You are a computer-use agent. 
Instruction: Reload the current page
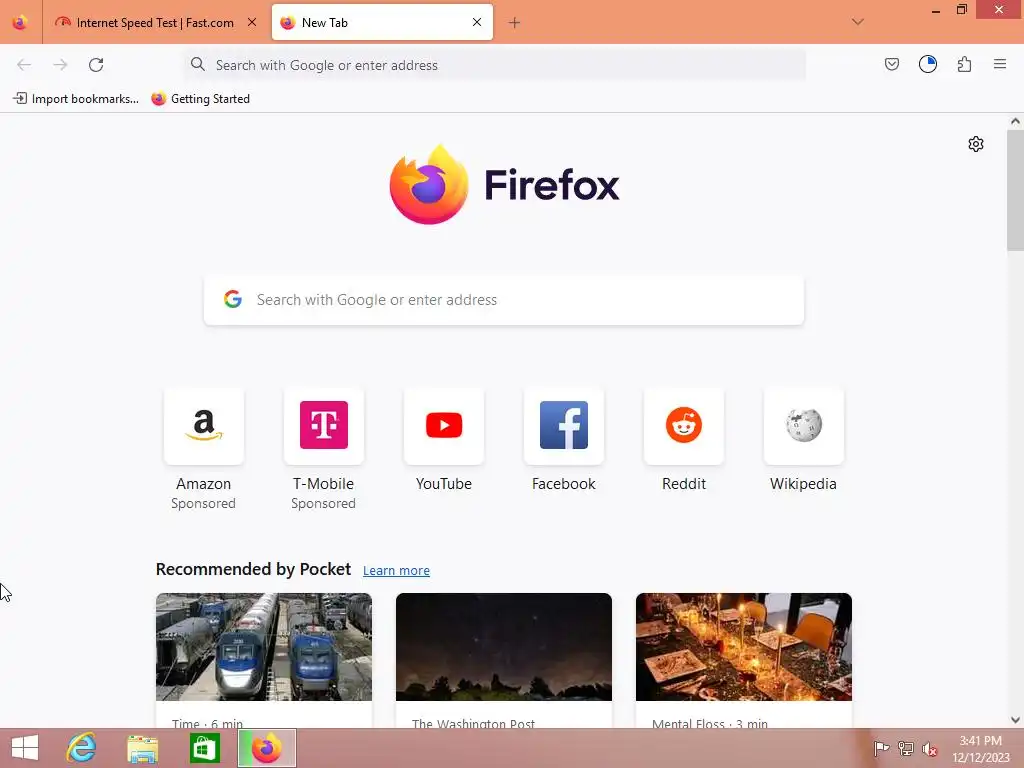coord(96,65)
